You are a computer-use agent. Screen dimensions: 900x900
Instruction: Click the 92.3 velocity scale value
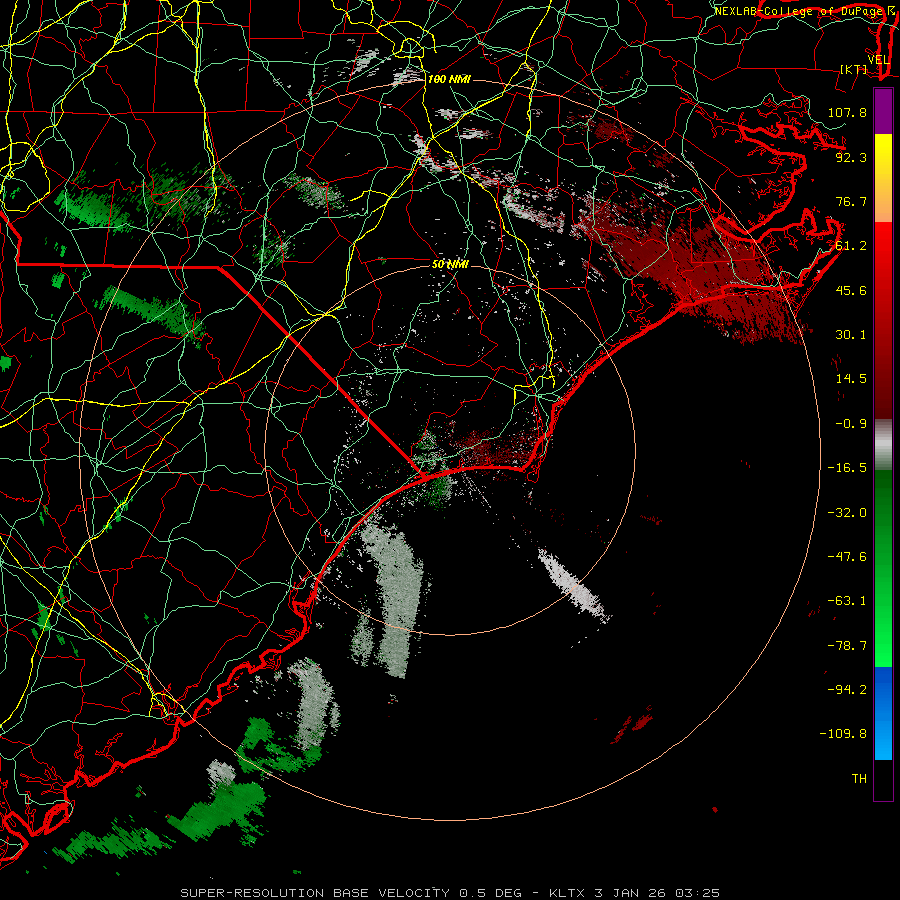851,157
